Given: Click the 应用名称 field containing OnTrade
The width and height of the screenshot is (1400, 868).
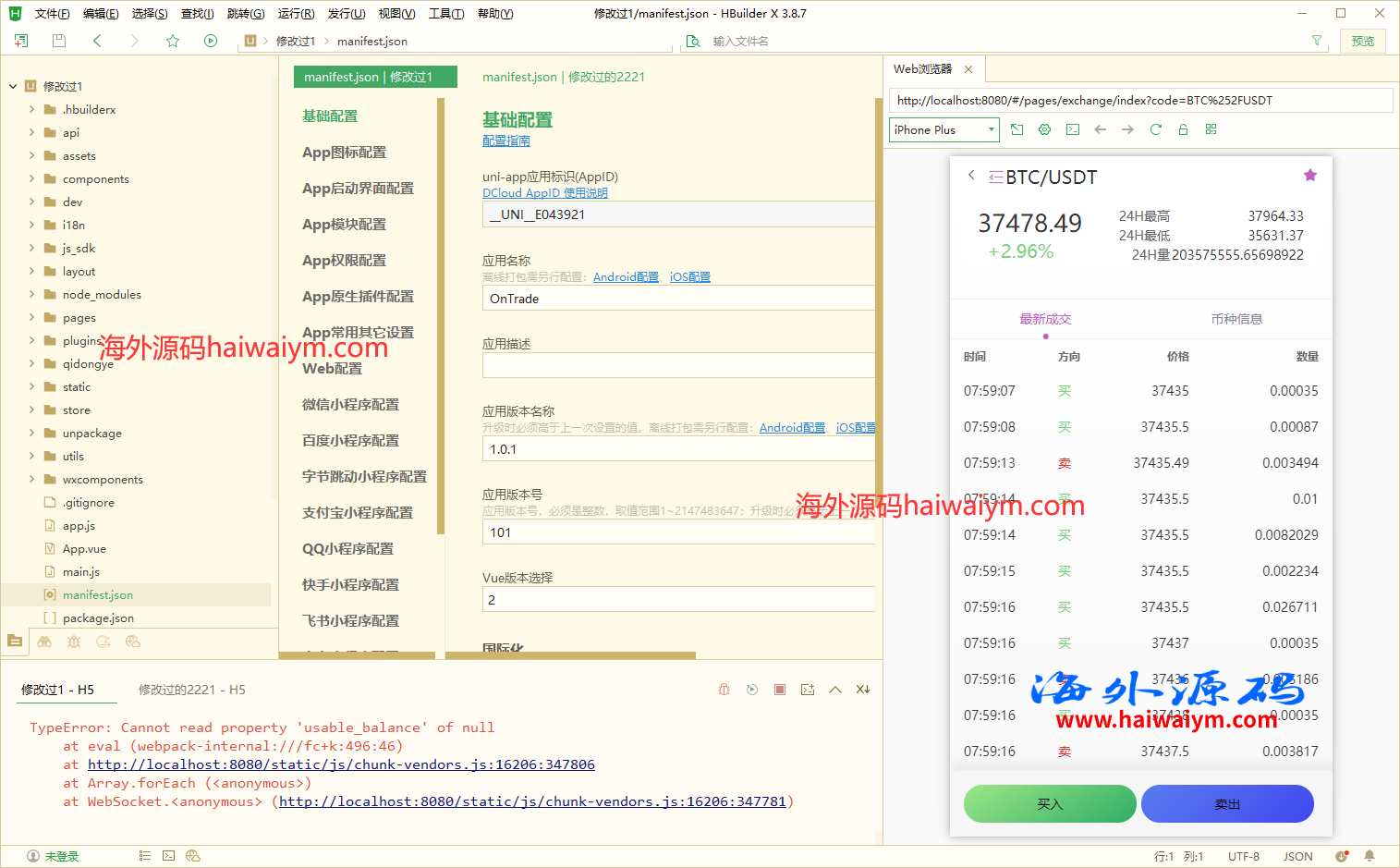Looking at the screenshot, I should point(677,299).
